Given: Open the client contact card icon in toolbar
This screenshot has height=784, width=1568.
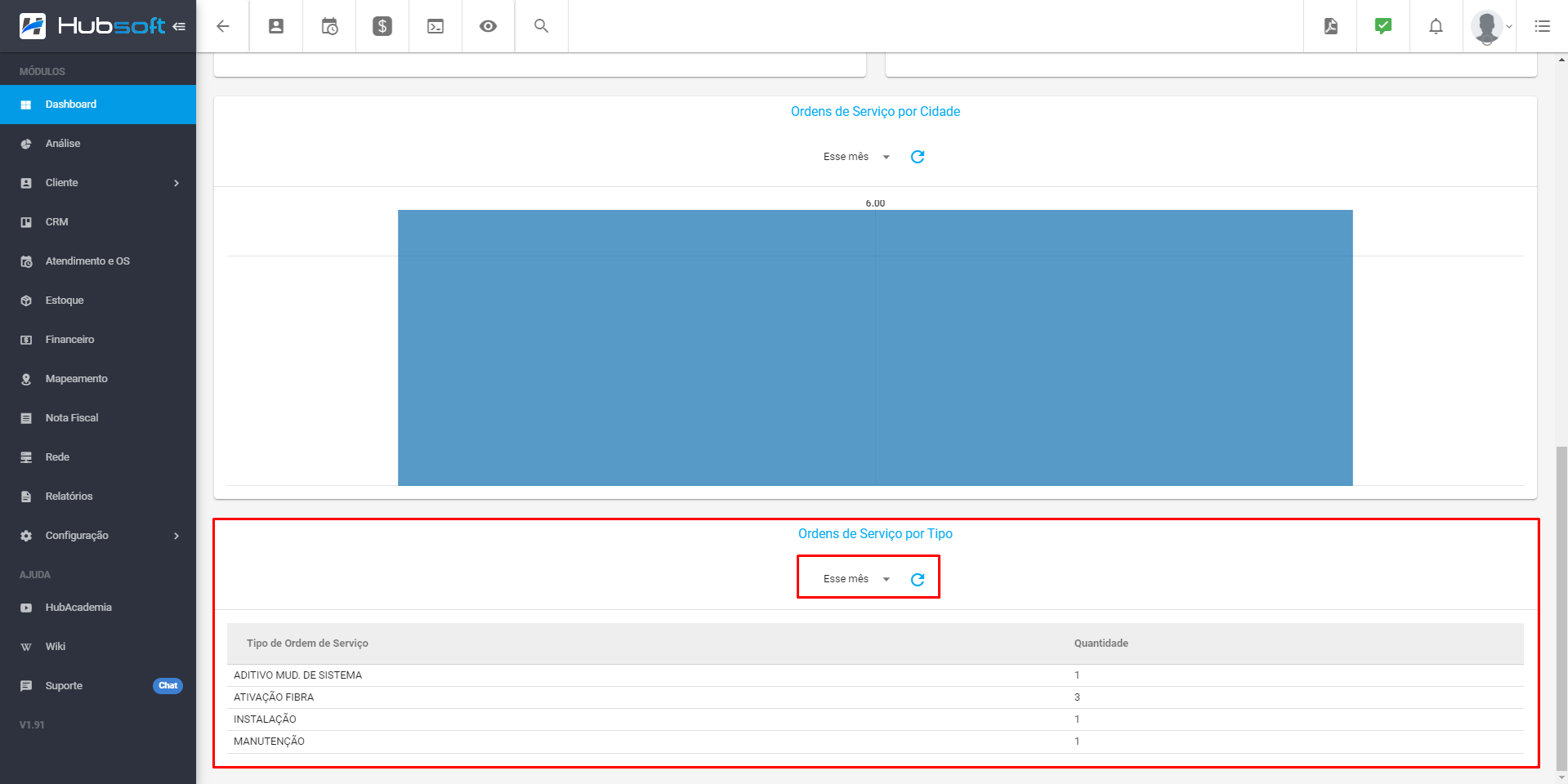Looking at the screenshot, I should 276,26.
